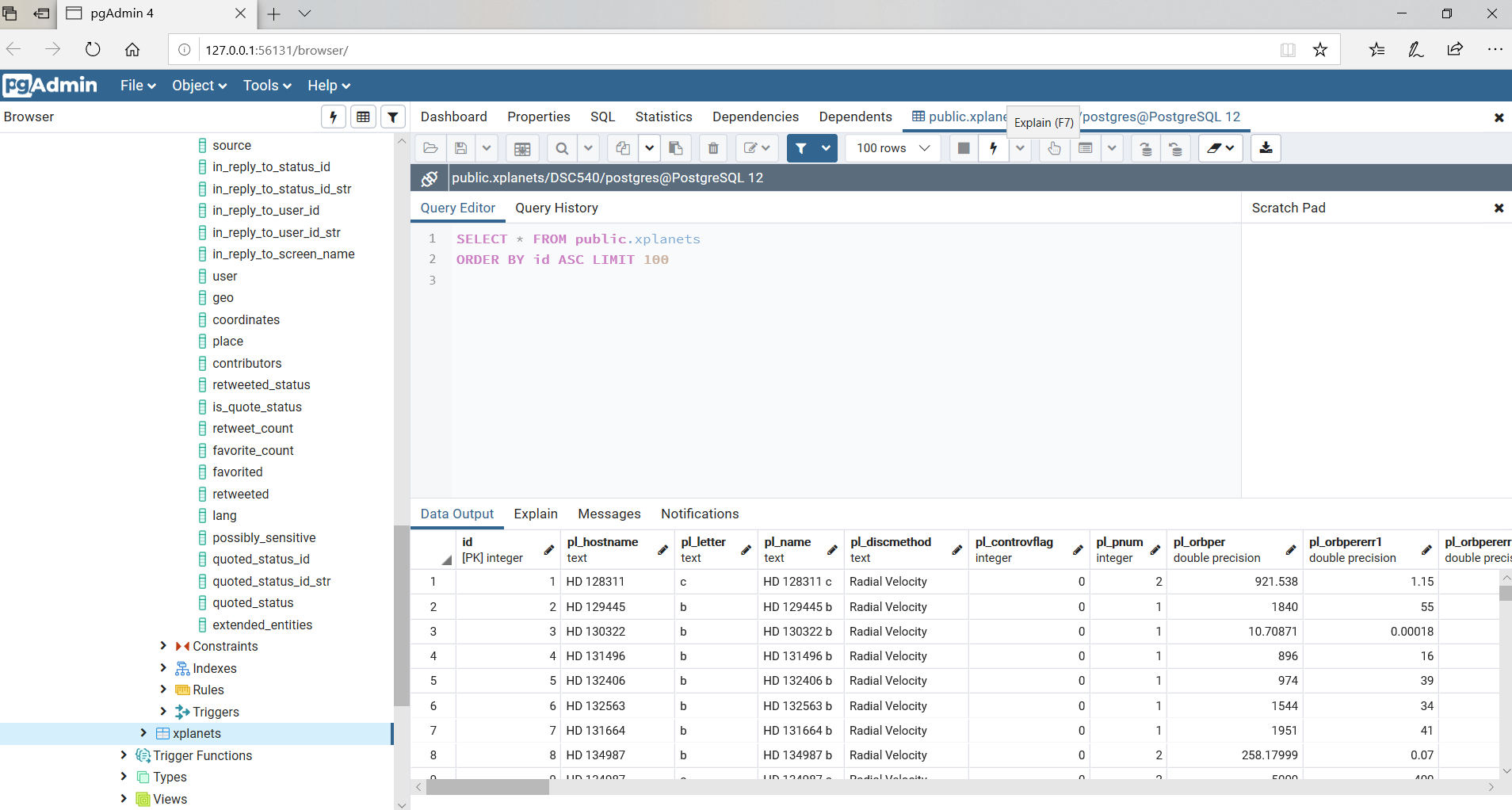Click the Download as CSV icon
The width and height of the screenshot is (1512, 810).
[x=1266, y=148]
